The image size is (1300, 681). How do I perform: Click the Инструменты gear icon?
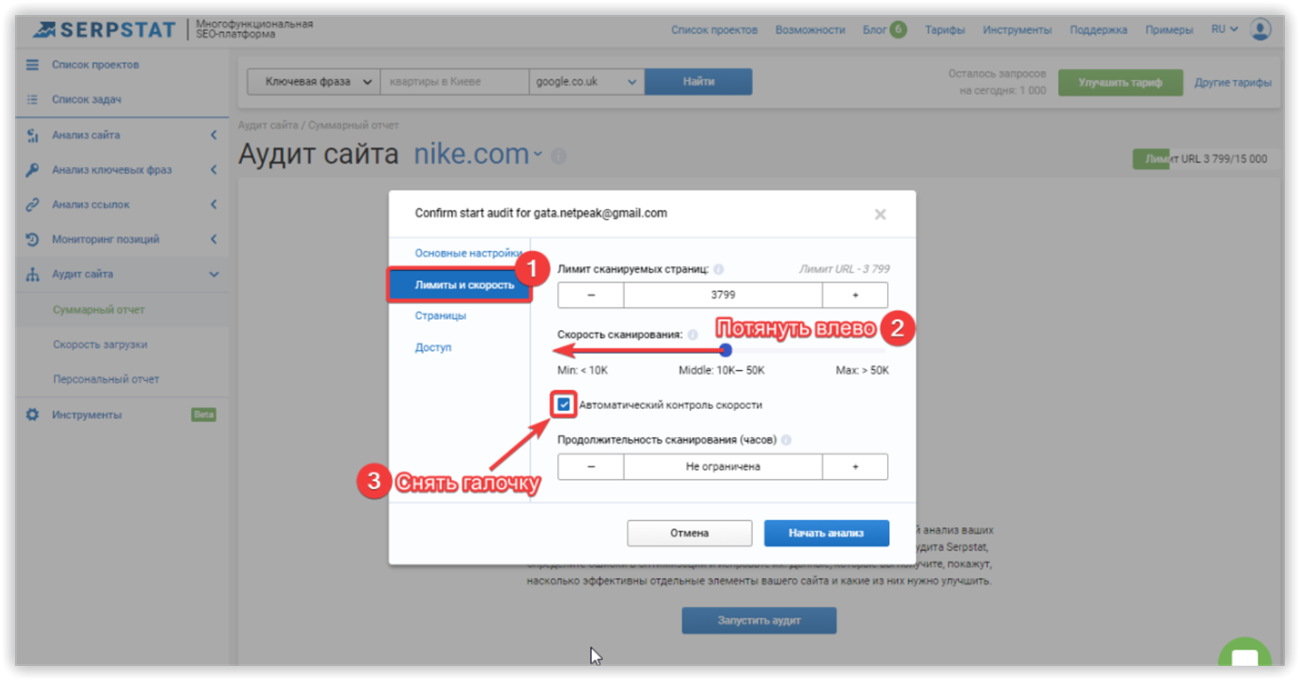point(32,414)
